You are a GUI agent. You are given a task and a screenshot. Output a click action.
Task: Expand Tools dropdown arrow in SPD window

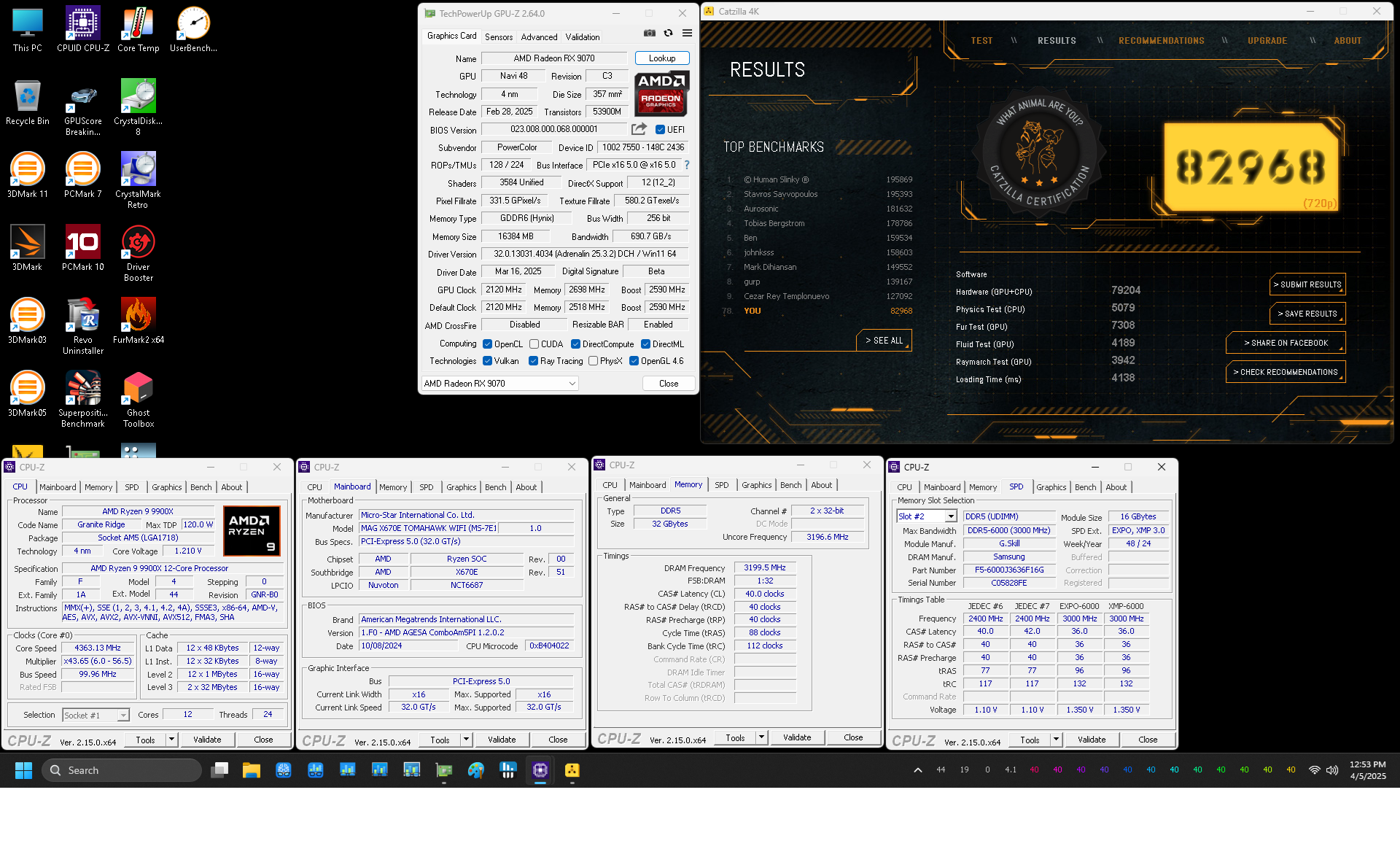coord(1056,740)
